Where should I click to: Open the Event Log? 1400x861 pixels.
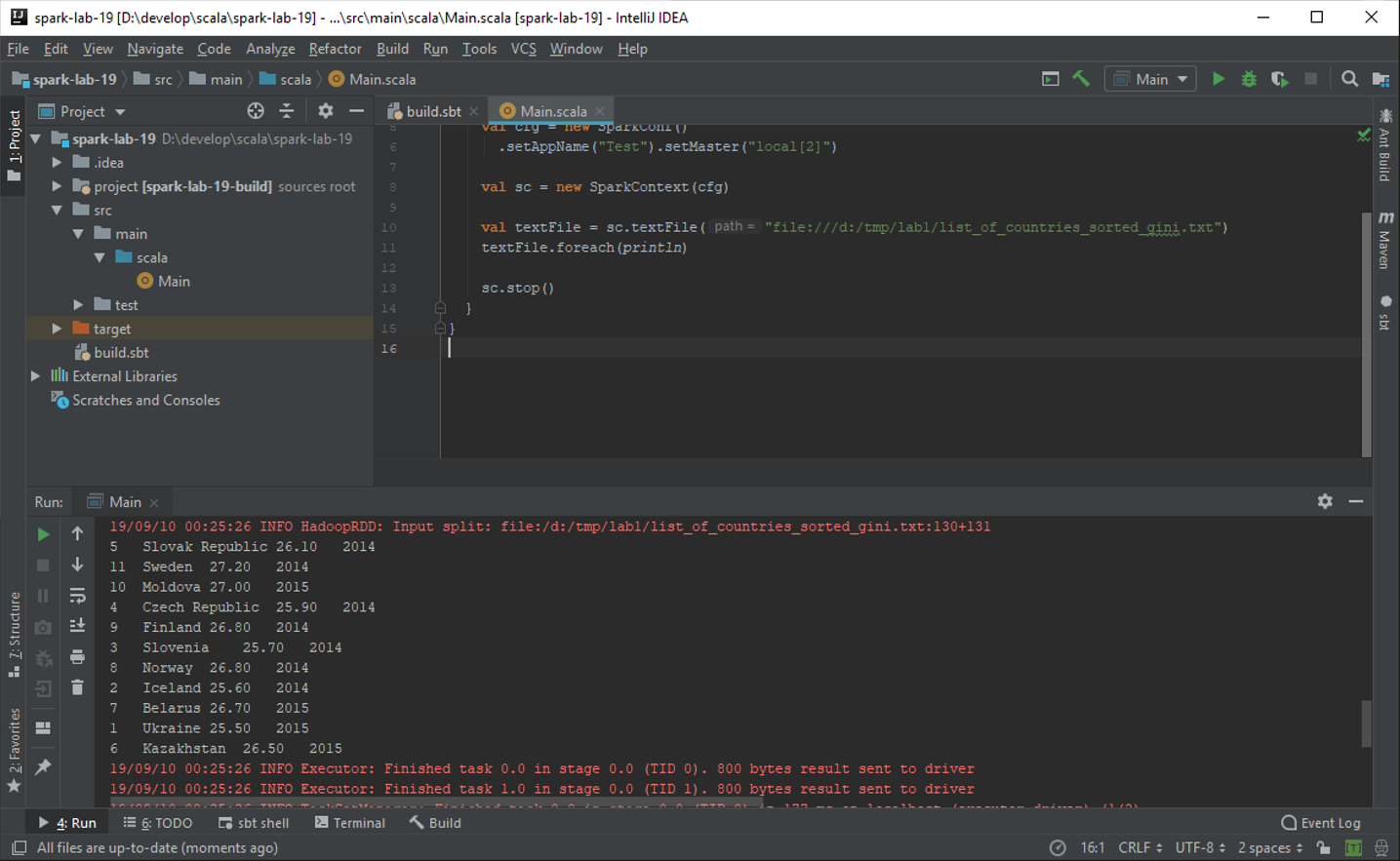[1320, 823]
